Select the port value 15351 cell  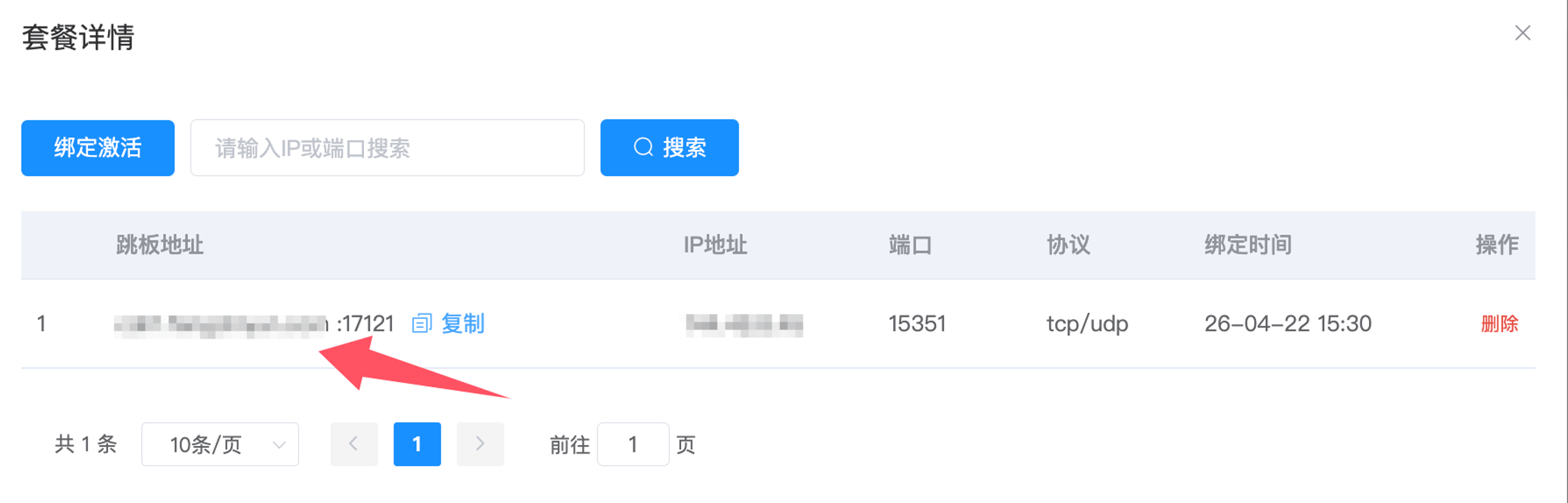917,324
